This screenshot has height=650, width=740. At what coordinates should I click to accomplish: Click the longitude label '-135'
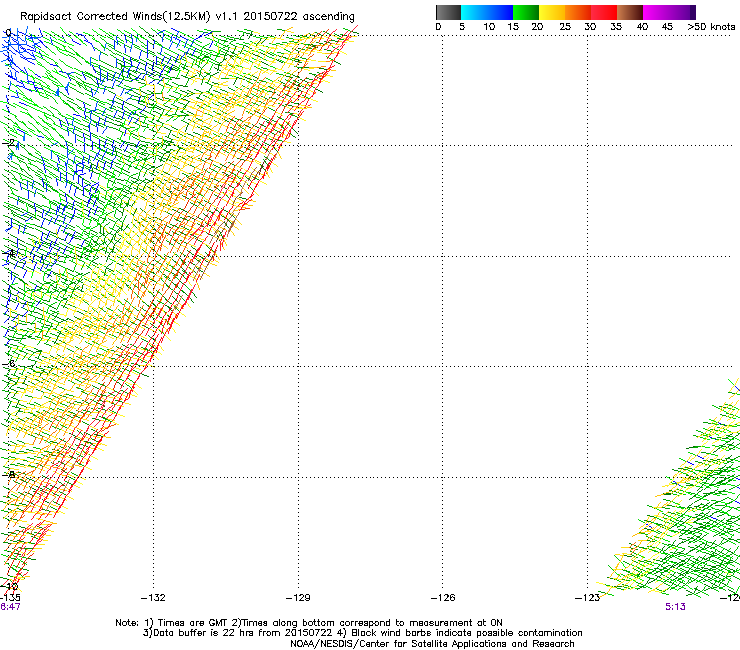click(10, 598)
